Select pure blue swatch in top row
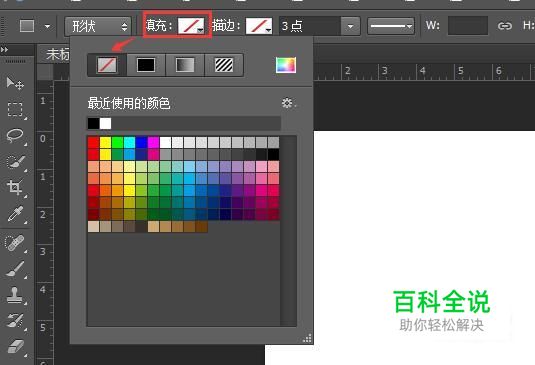 coord(141,143)
